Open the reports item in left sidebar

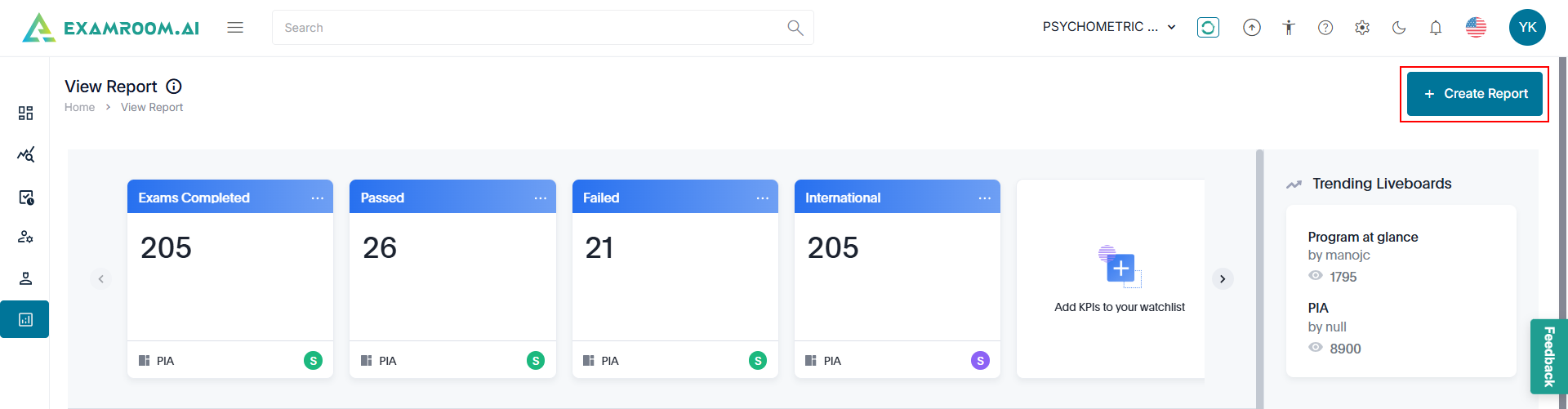click(x=25, y=319)
